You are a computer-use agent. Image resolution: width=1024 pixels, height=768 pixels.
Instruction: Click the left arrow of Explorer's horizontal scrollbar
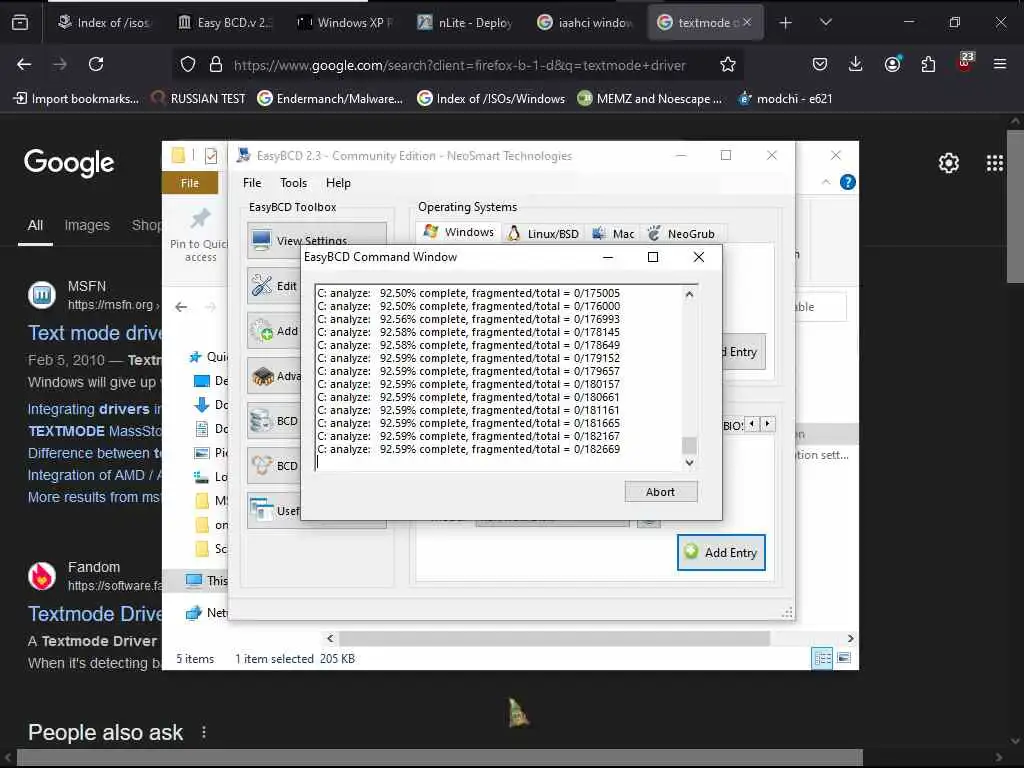(330, 638)
